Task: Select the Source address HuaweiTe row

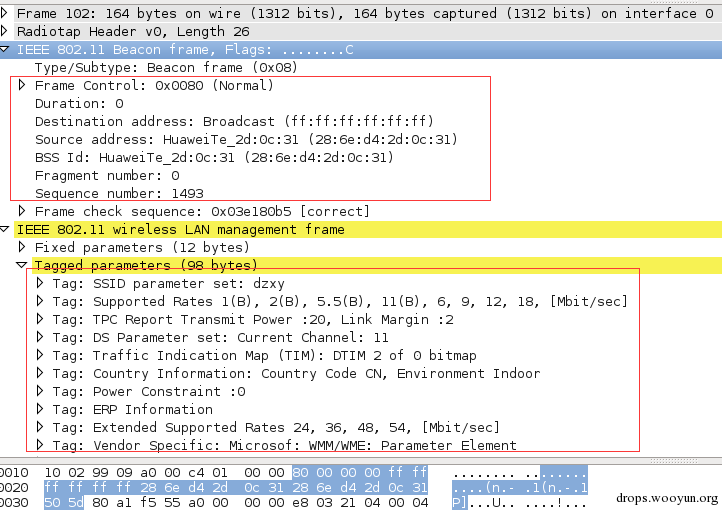Action: 246,139
